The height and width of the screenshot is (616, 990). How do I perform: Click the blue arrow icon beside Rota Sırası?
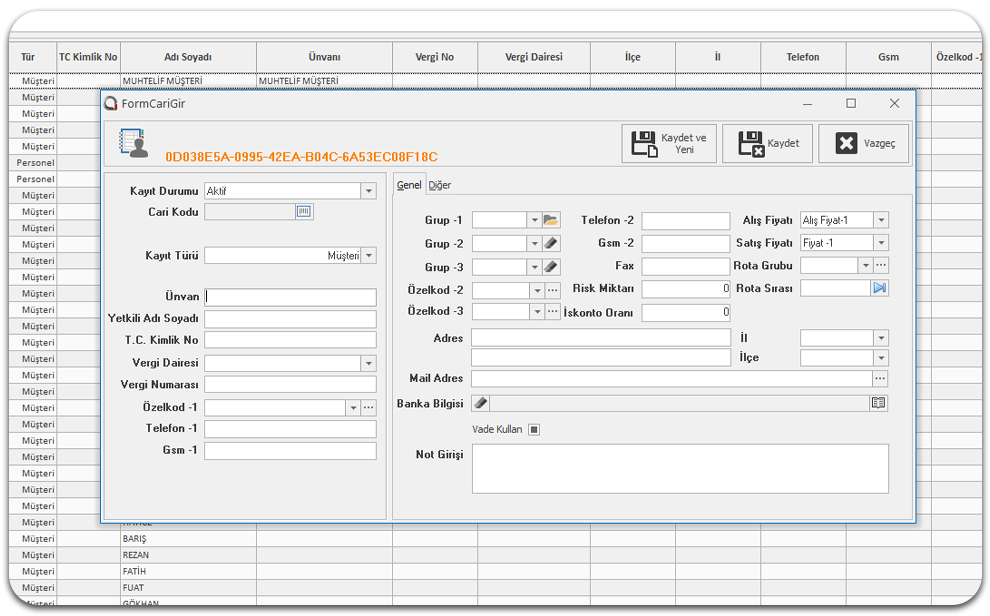[x=880, y=288]
